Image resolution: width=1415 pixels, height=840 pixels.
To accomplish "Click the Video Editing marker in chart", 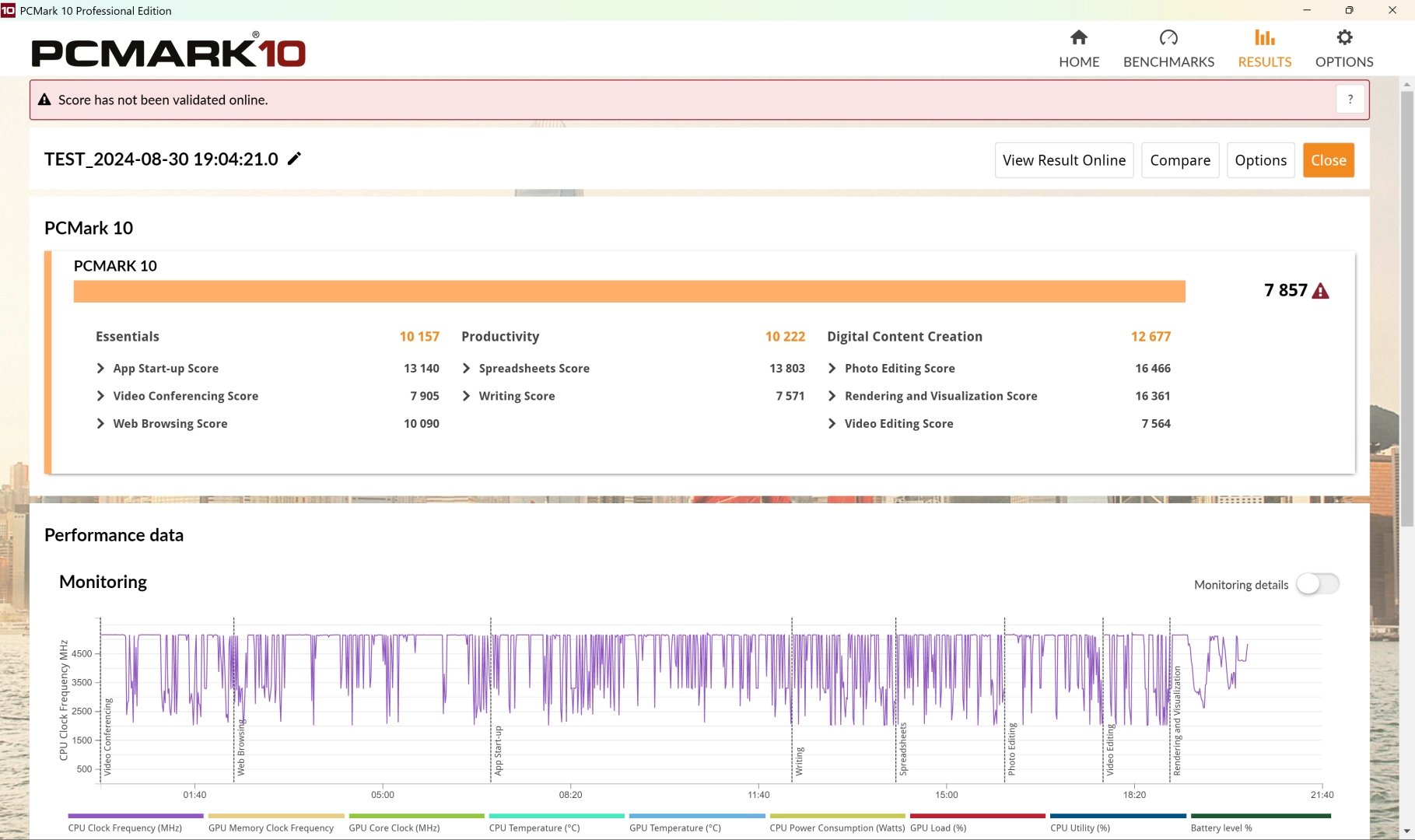I will pos(1110,750).
